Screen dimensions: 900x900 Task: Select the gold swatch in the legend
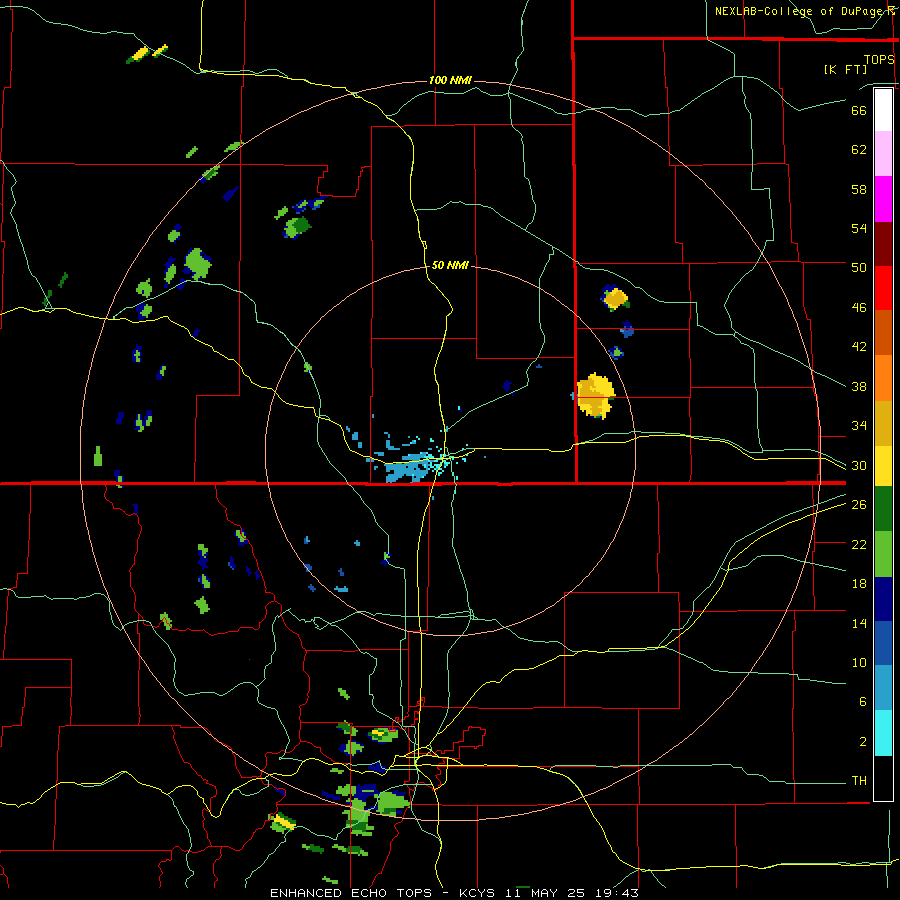[883, 423]
